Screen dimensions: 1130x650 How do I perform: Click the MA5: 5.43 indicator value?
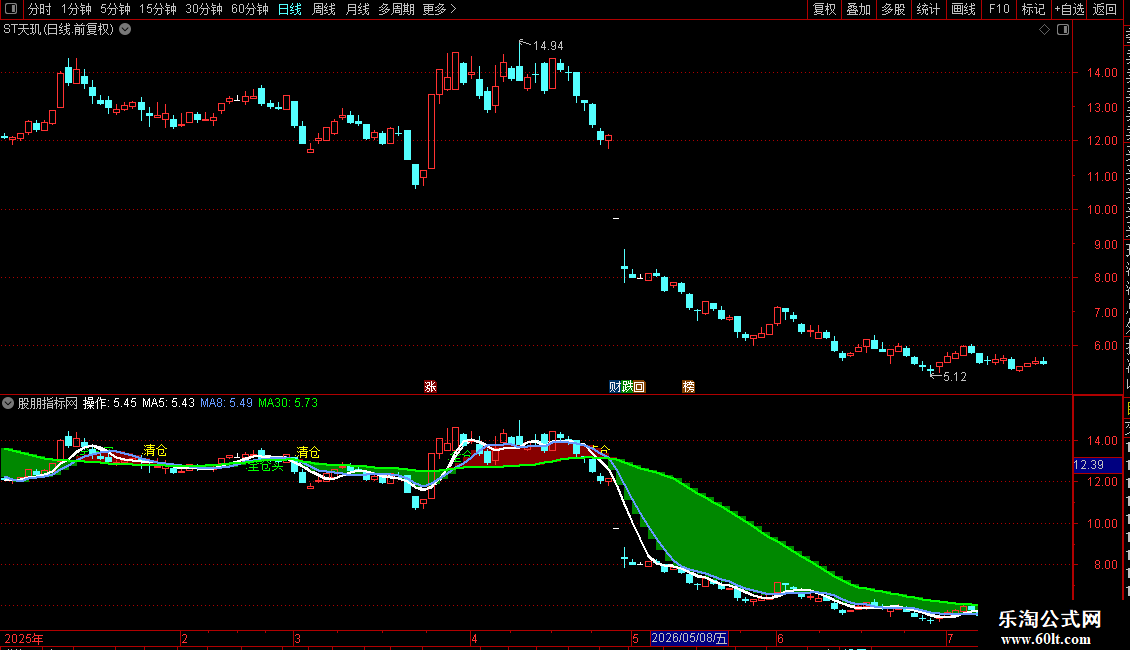[168, 403]
